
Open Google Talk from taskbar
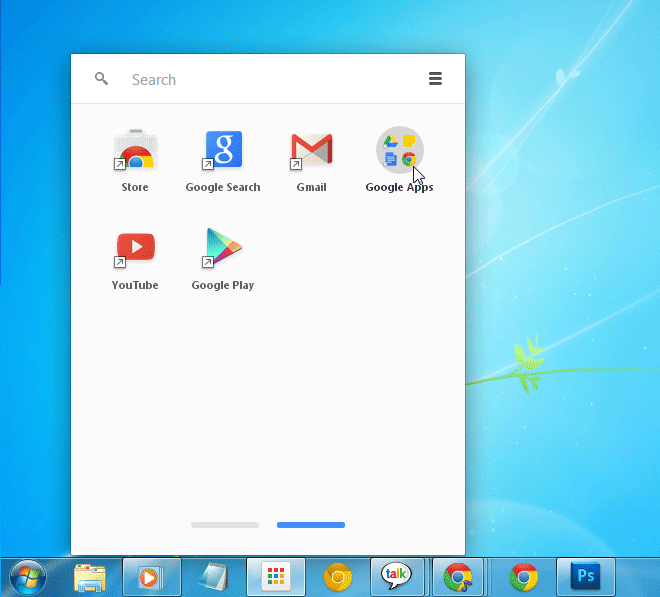(397, 577)
